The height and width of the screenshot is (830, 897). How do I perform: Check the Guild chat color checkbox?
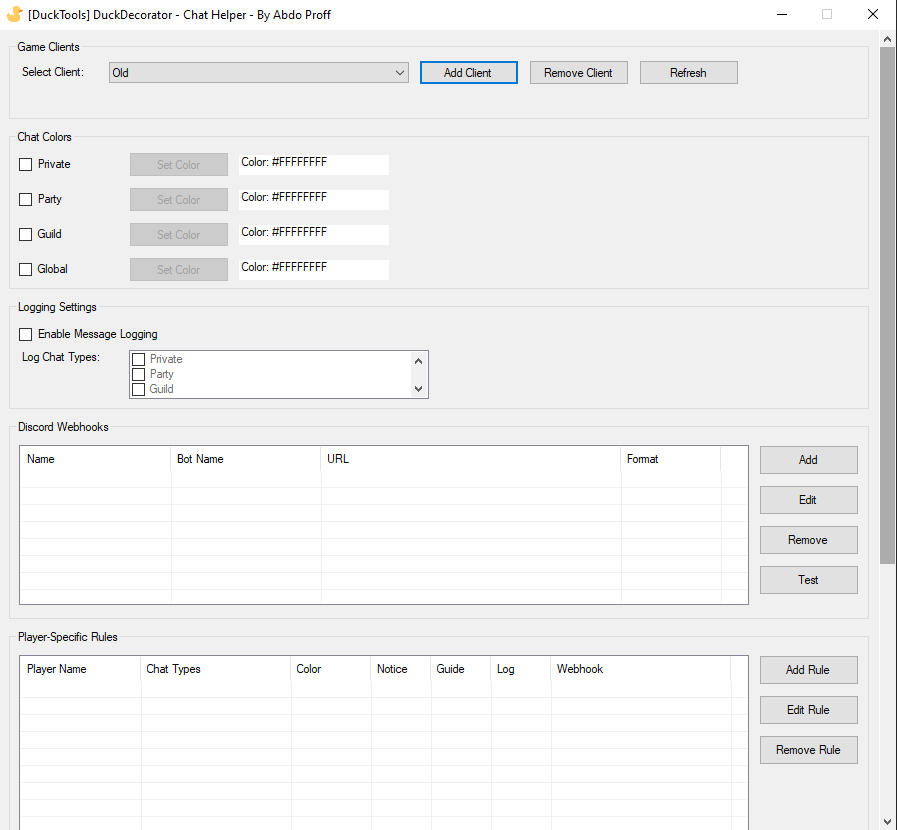(25, 234)
